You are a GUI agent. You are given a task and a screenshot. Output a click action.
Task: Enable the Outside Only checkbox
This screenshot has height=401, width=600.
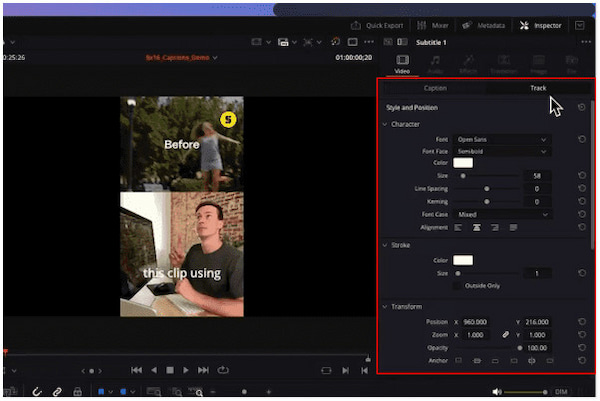(x=458, y=285)
